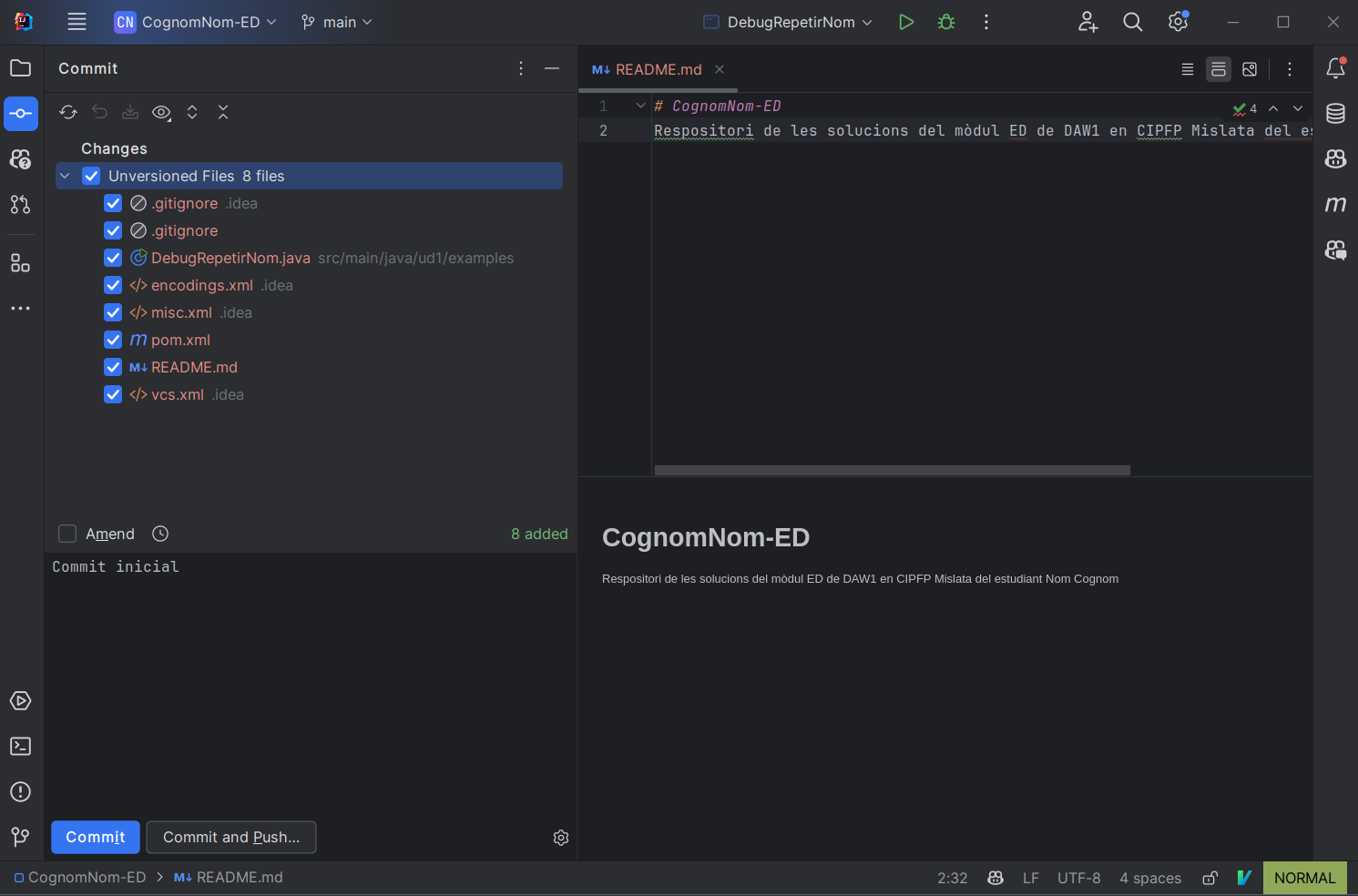Open the Git tool window at bottom-left
Viewport: 1358px width, 896px height.
click(x=20, y=837)
